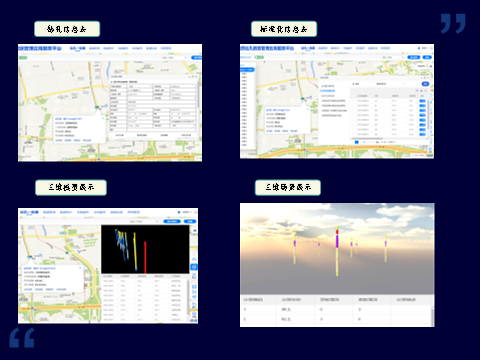Click the horizontal scrollbar under standardized data table
The height and width of the screenshot is (361, 481).
tap(367, 138)
